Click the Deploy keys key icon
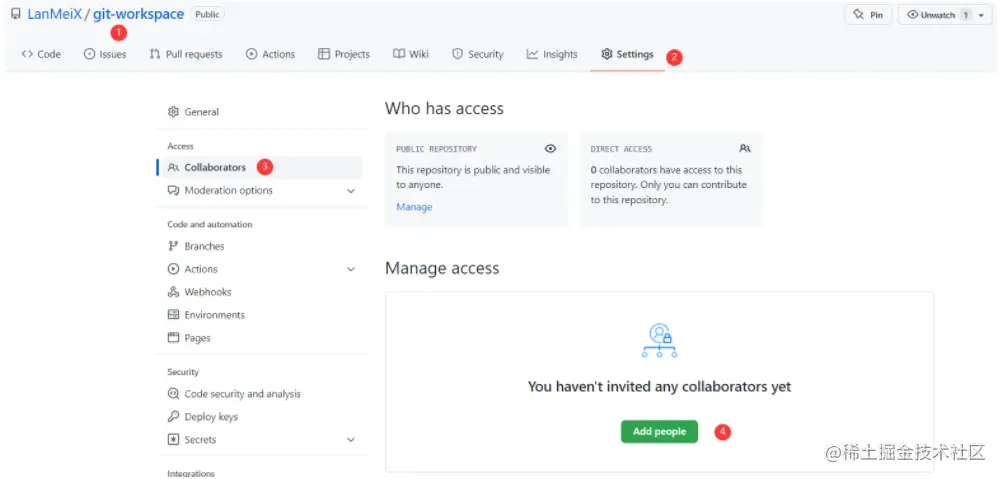This screenshot has width=1002, height=479. (173, 417)
